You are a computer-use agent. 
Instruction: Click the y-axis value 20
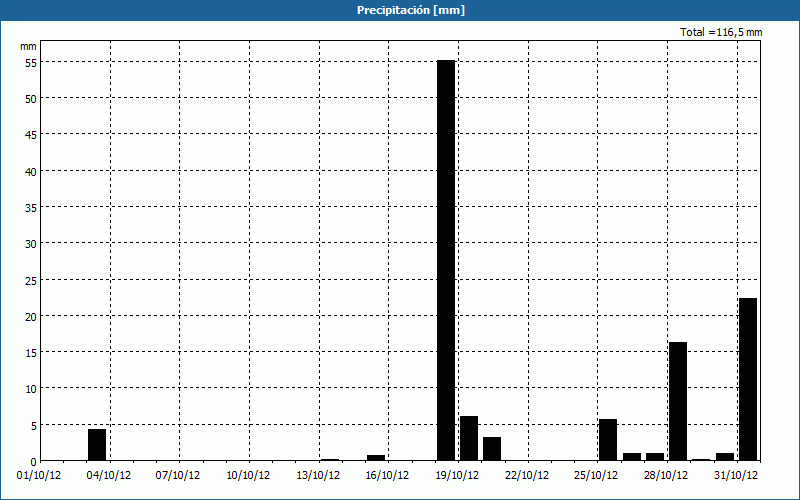pos(31,317)
